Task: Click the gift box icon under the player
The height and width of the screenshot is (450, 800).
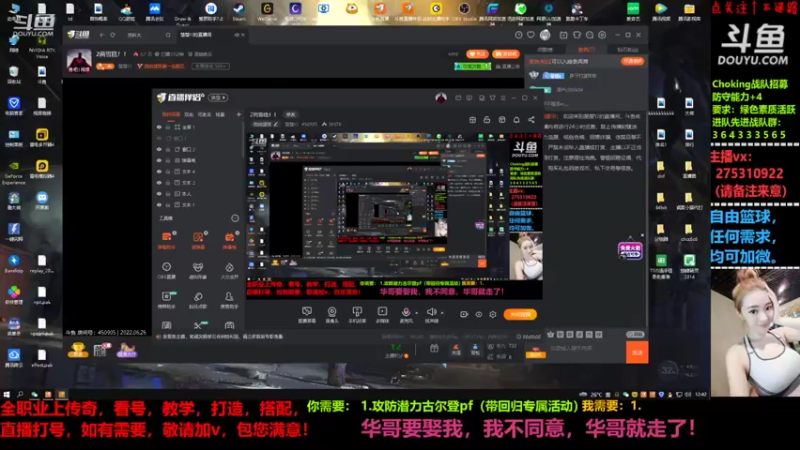Action: pos(434,349)
